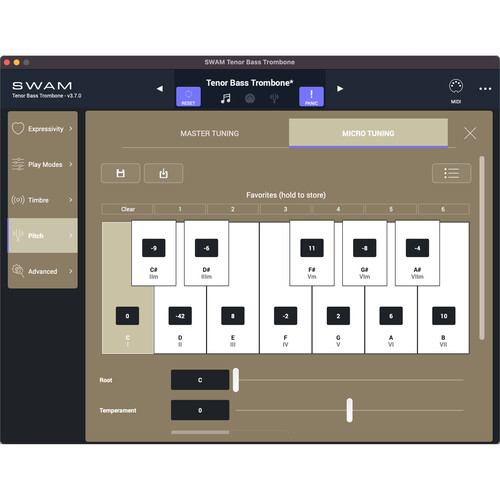Screen dimensions: 500x500
Task: Click the A key detune value 6
Action: [391, 316]
